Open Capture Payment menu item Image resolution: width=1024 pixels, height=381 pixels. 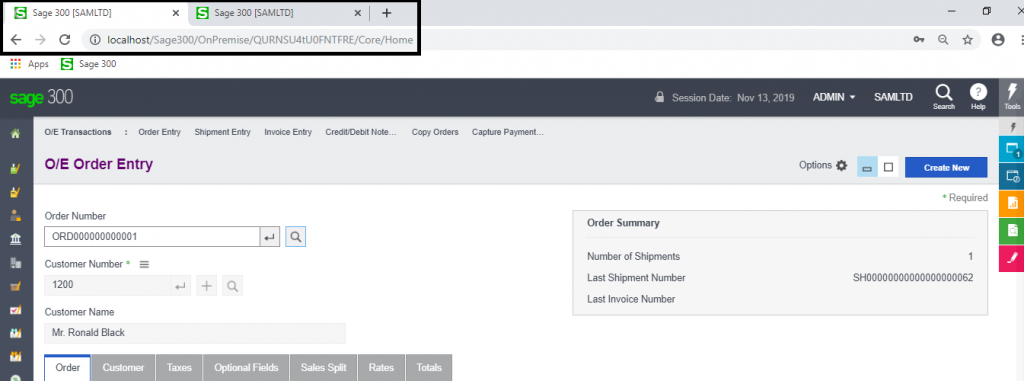(508, 132)
